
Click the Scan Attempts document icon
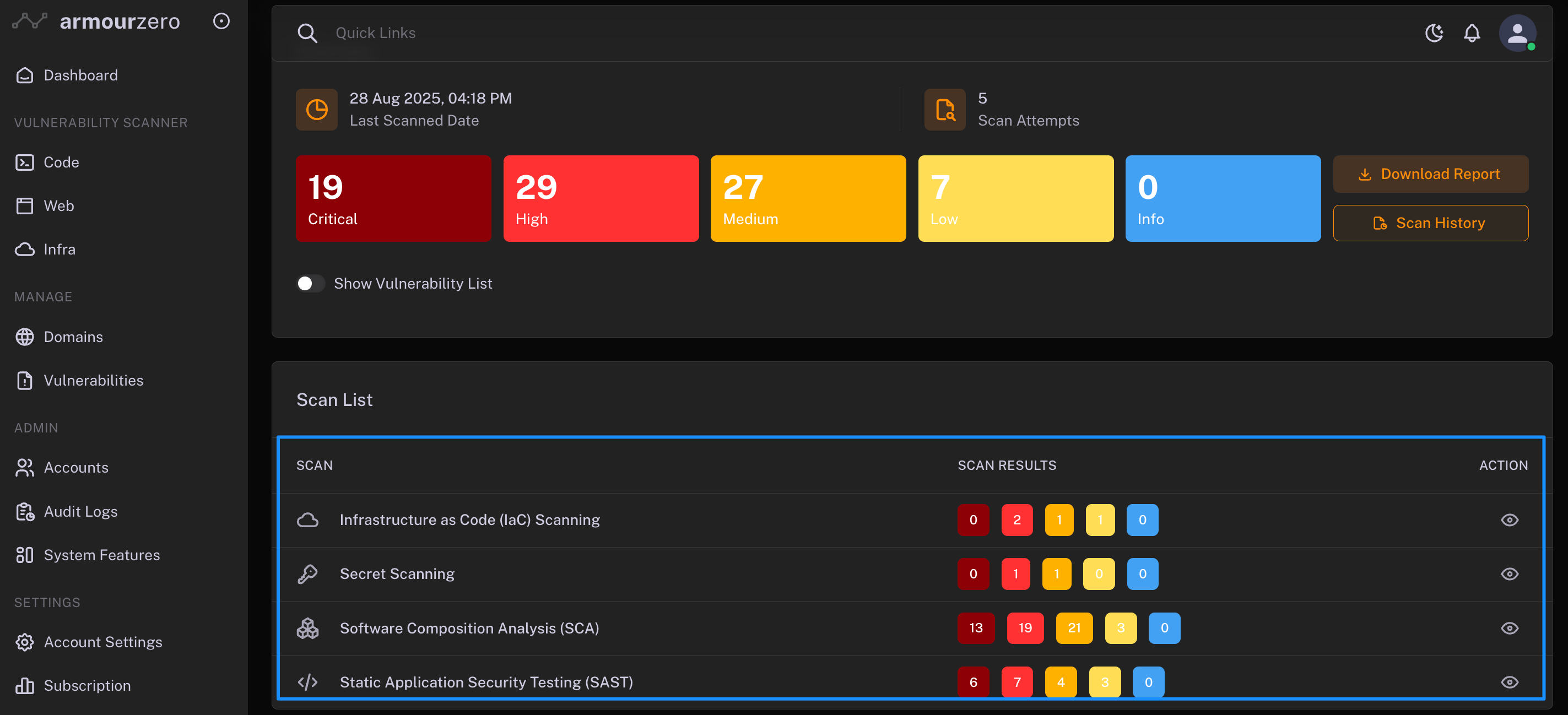point(945,110)
